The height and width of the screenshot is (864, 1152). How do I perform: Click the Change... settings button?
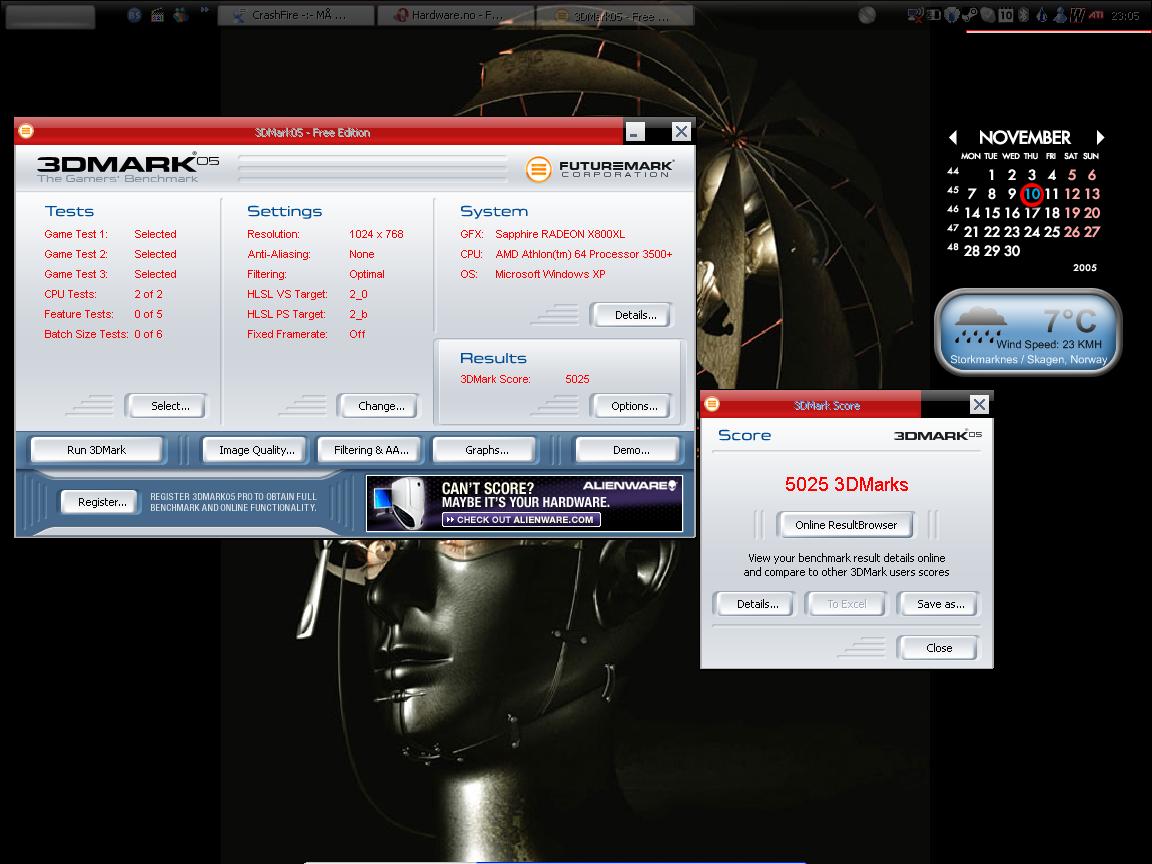coord(378,406)
